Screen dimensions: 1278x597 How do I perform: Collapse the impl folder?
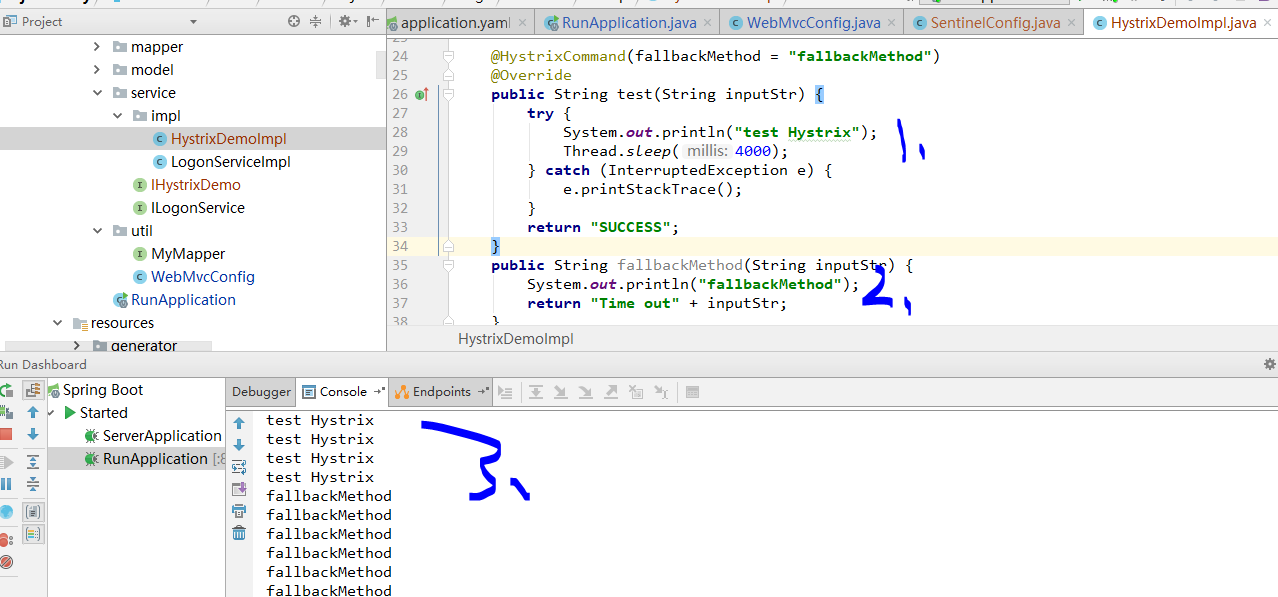pos(118,115)
